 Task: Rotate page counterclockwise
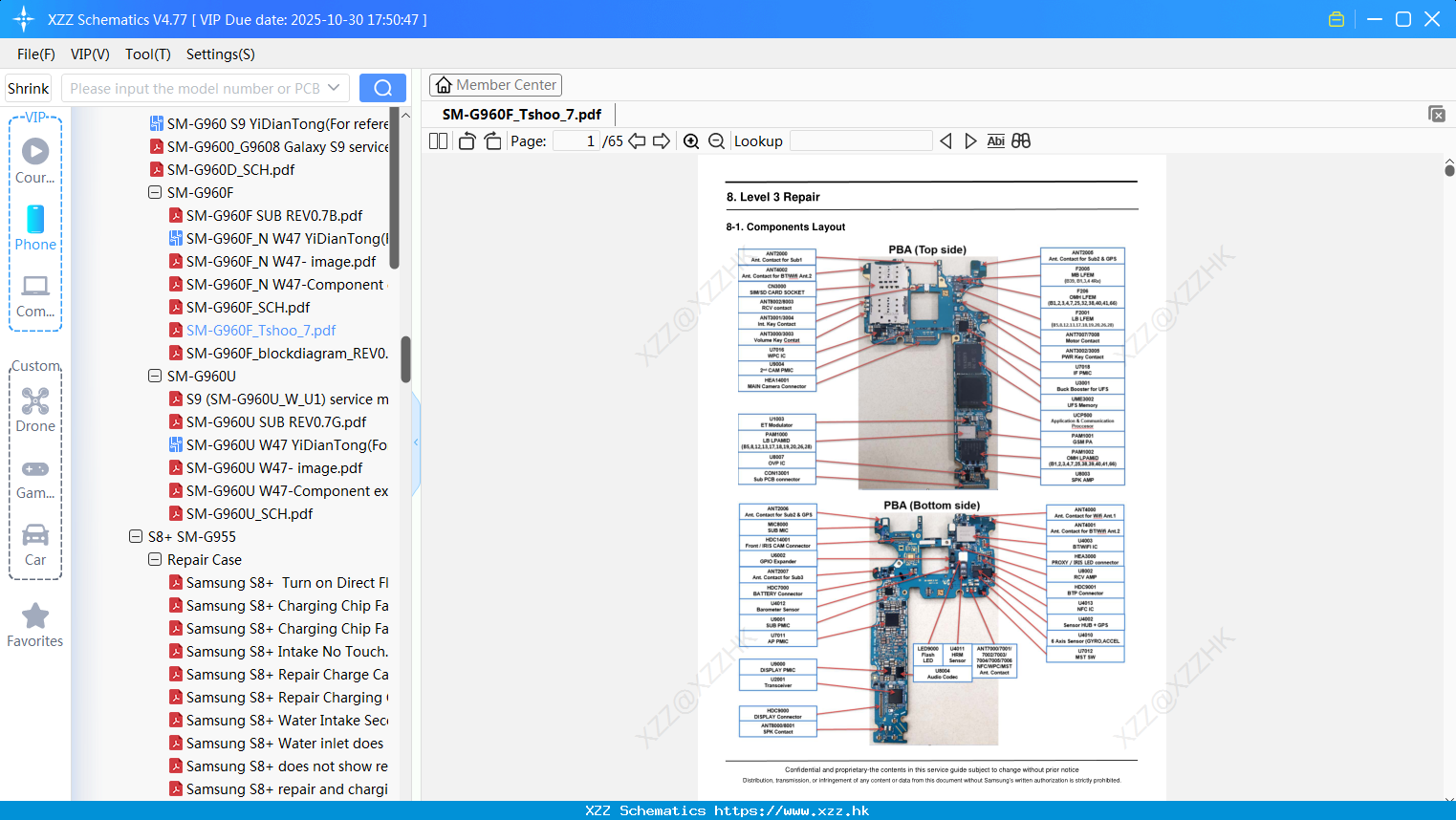tap(467, 140)
